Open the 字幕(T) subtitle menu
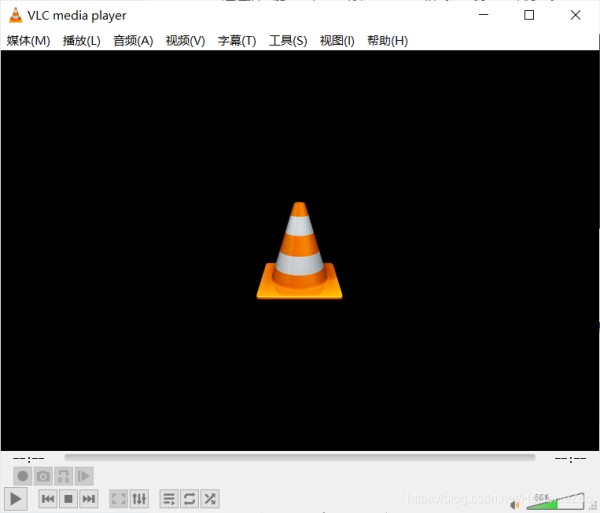The image size is (600, 513). click(237, 41)
